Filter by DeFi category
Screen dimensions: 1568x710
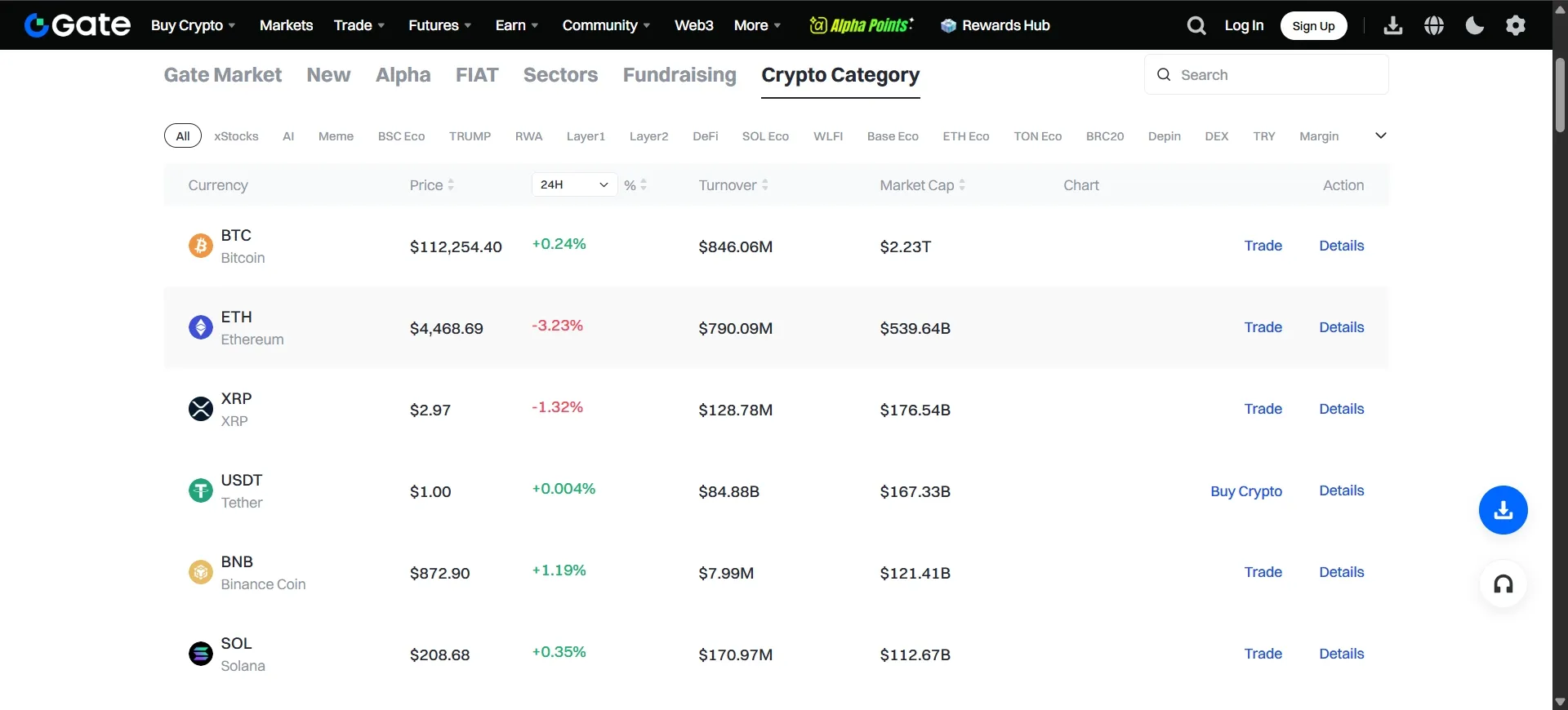point(706,136)
